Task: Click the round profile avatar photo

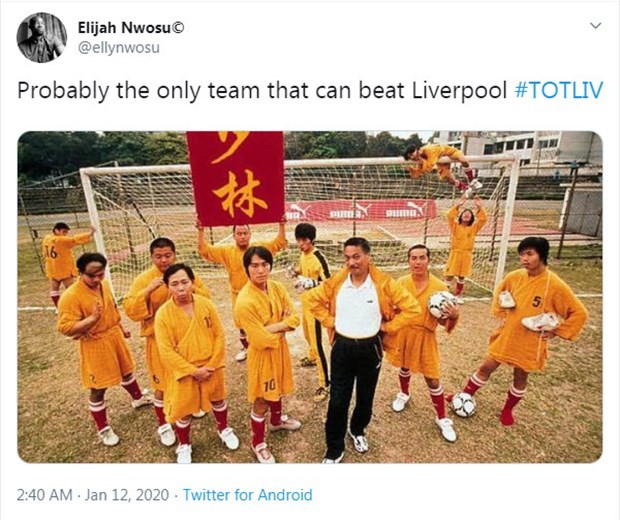Action: tap(42, 38)
